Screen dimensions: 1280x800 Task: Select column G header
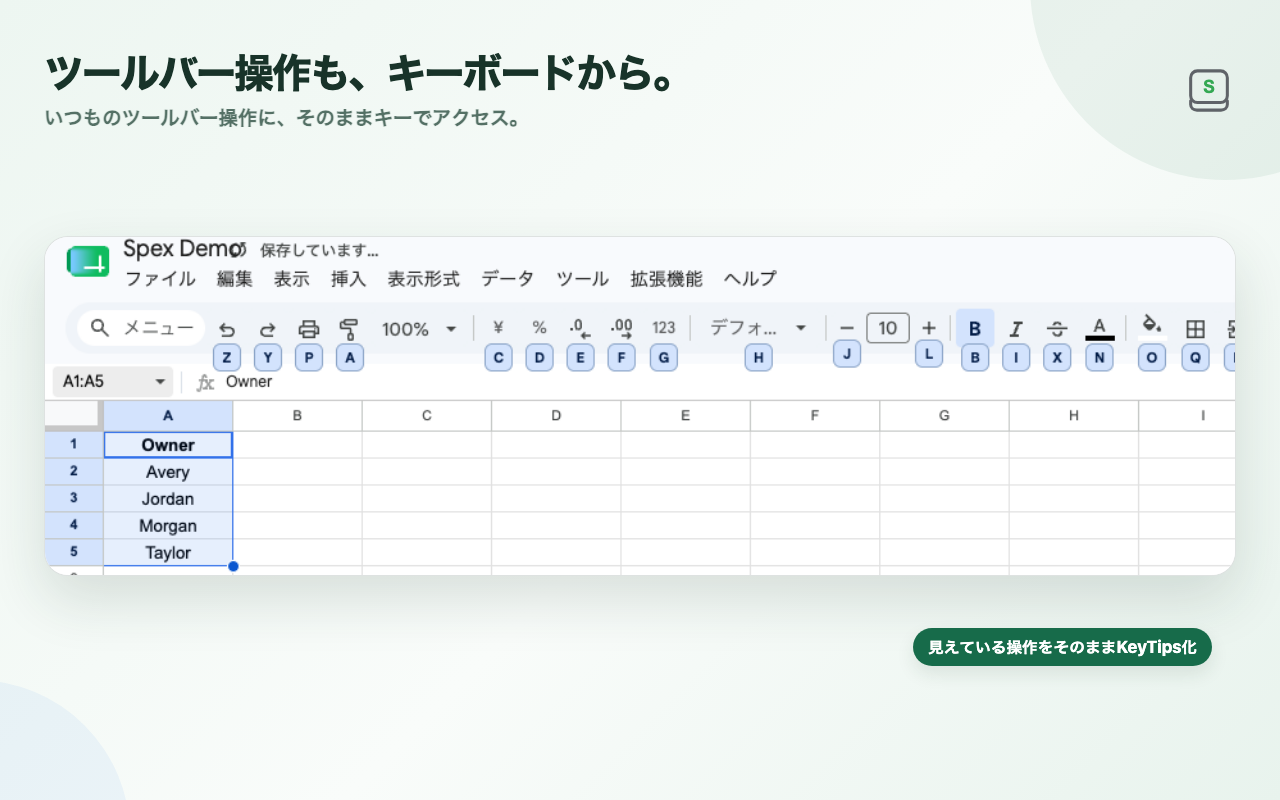pyautogui.click(x=944, y=415)
